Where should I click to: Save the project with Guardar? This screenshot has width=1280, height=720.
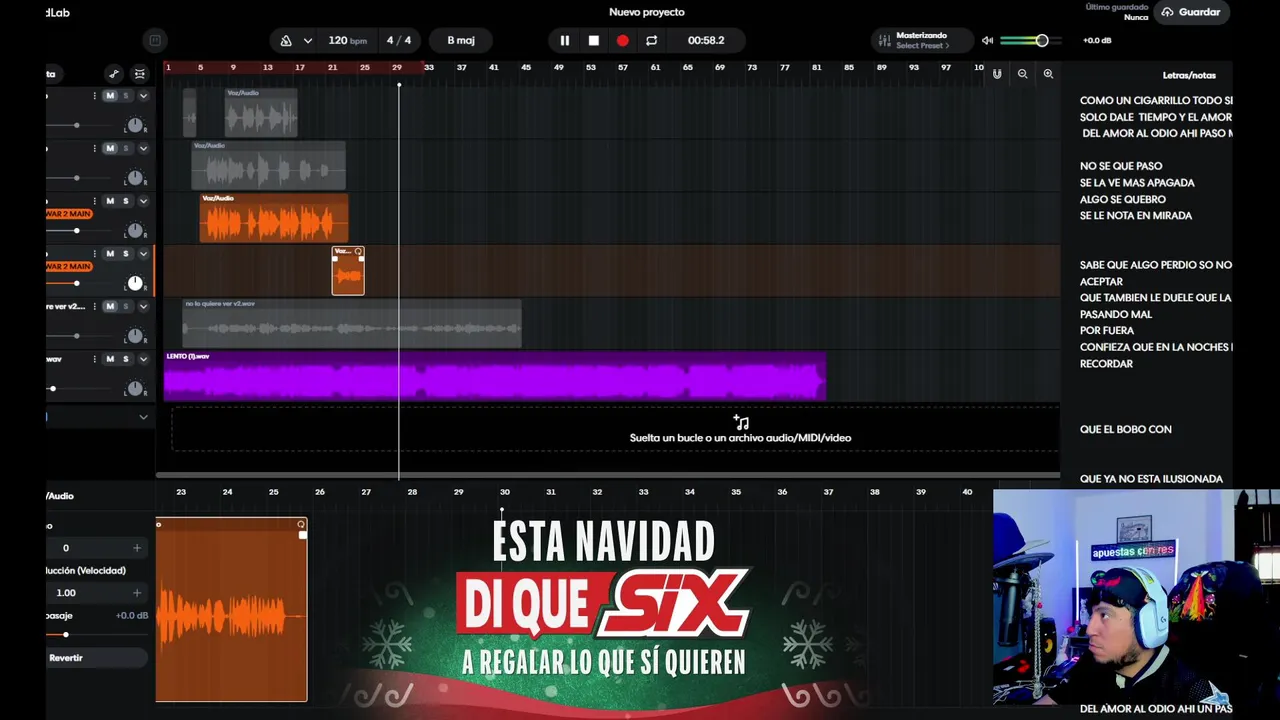click(1190, 12)
